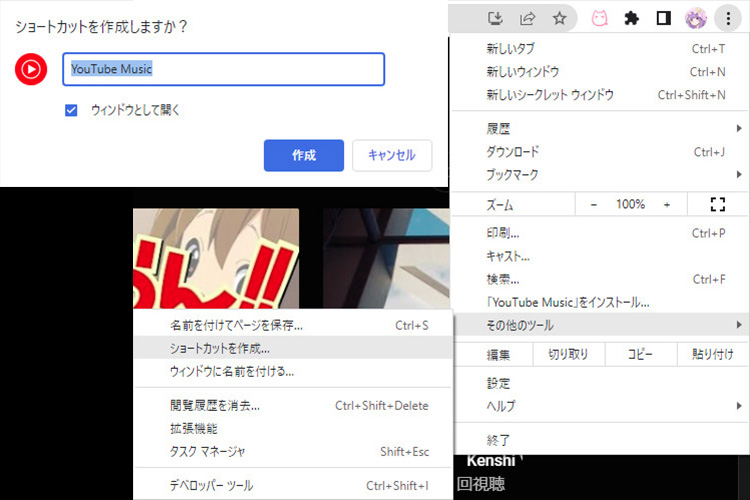Open the pink cat extension icon
This screenshot has width=750, height=500.
[x=599, y=18]
